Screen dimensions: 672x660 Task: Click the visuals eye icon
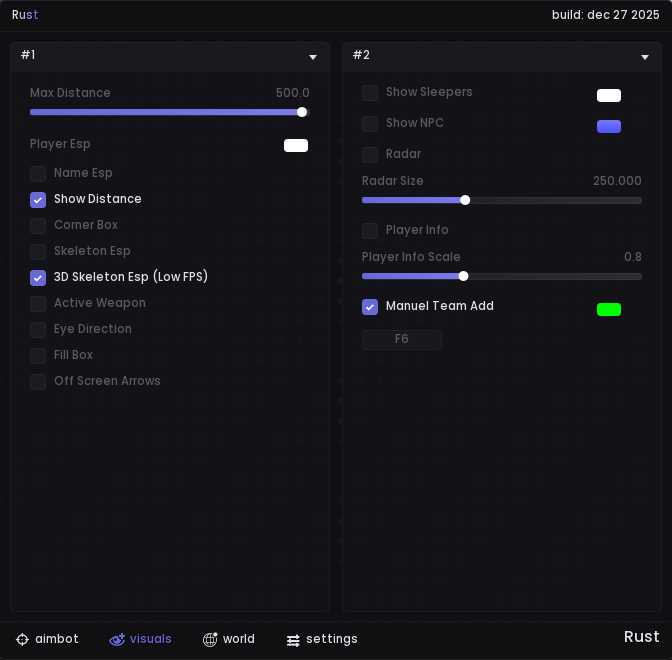(117, 639)
